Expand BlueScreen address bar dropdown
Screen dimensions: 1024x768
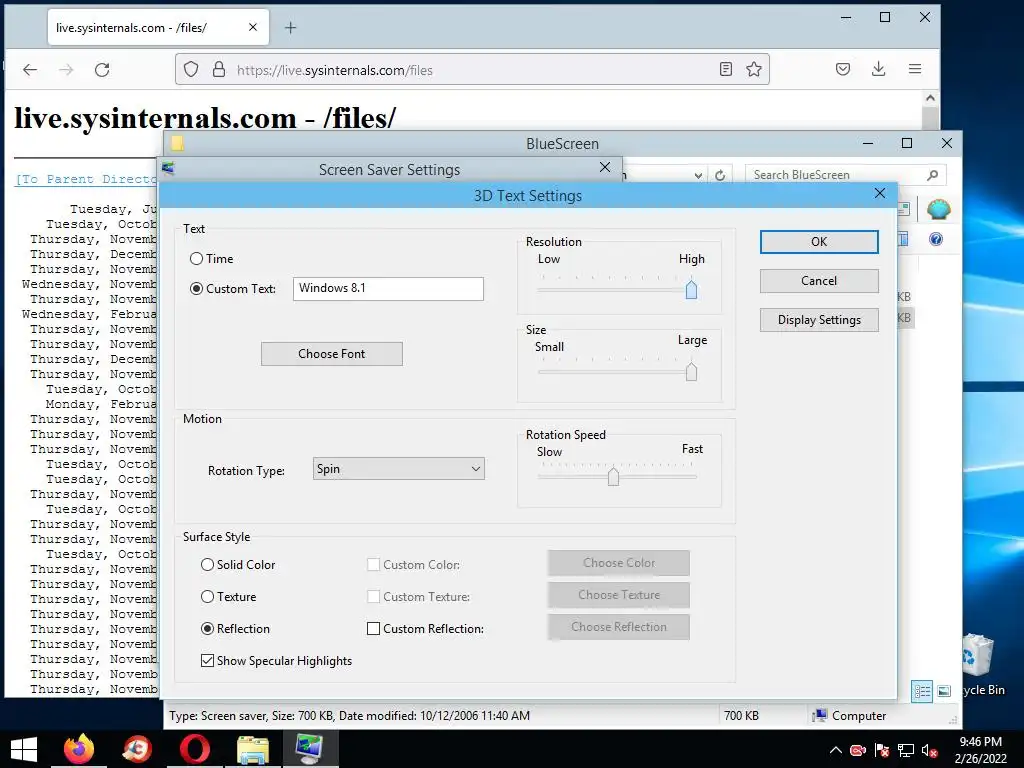(x=698, y=175)
